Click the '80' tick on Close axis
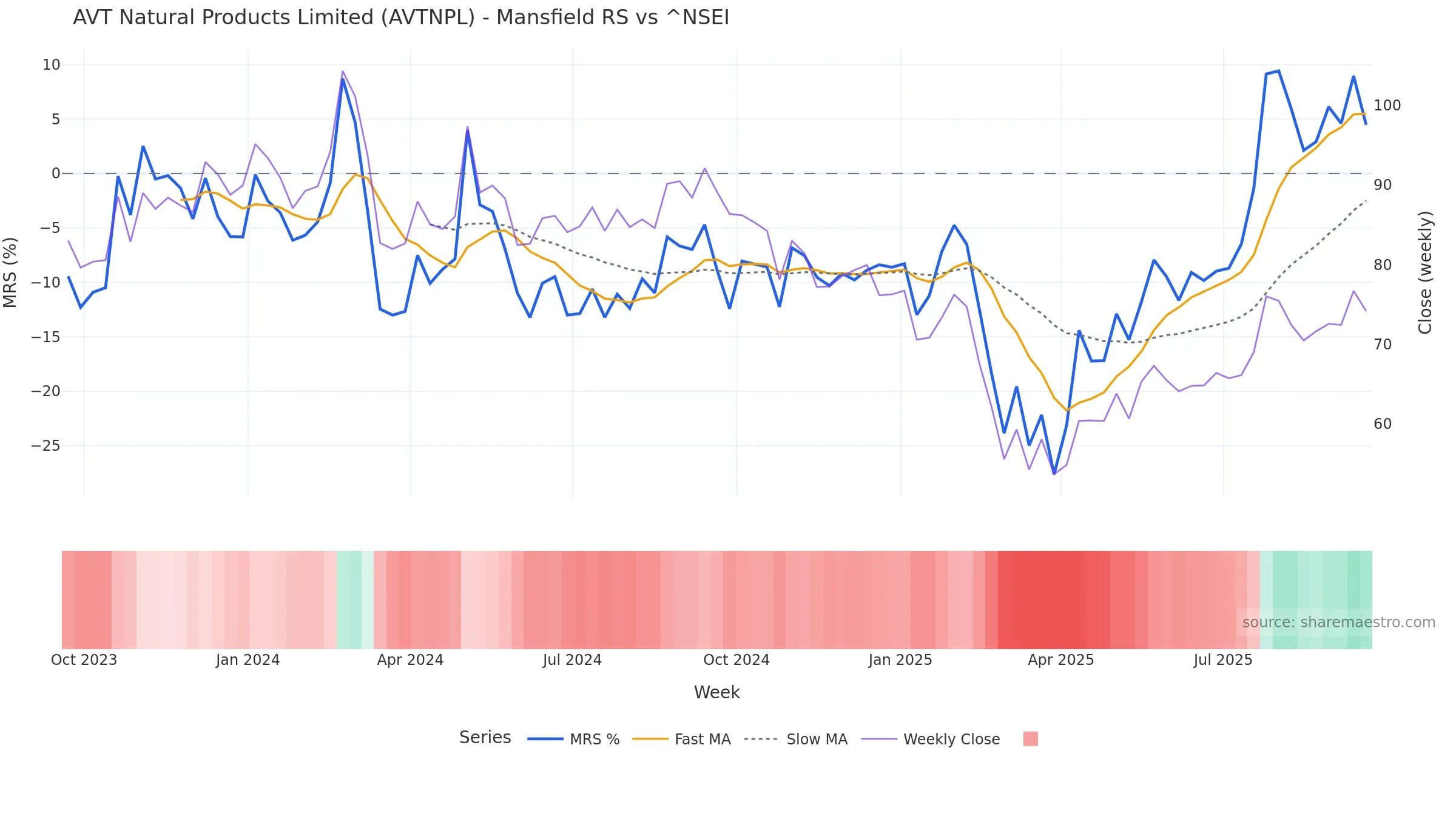The height and width of the screenshot is (819, 1456). (x=1383, y=265)
